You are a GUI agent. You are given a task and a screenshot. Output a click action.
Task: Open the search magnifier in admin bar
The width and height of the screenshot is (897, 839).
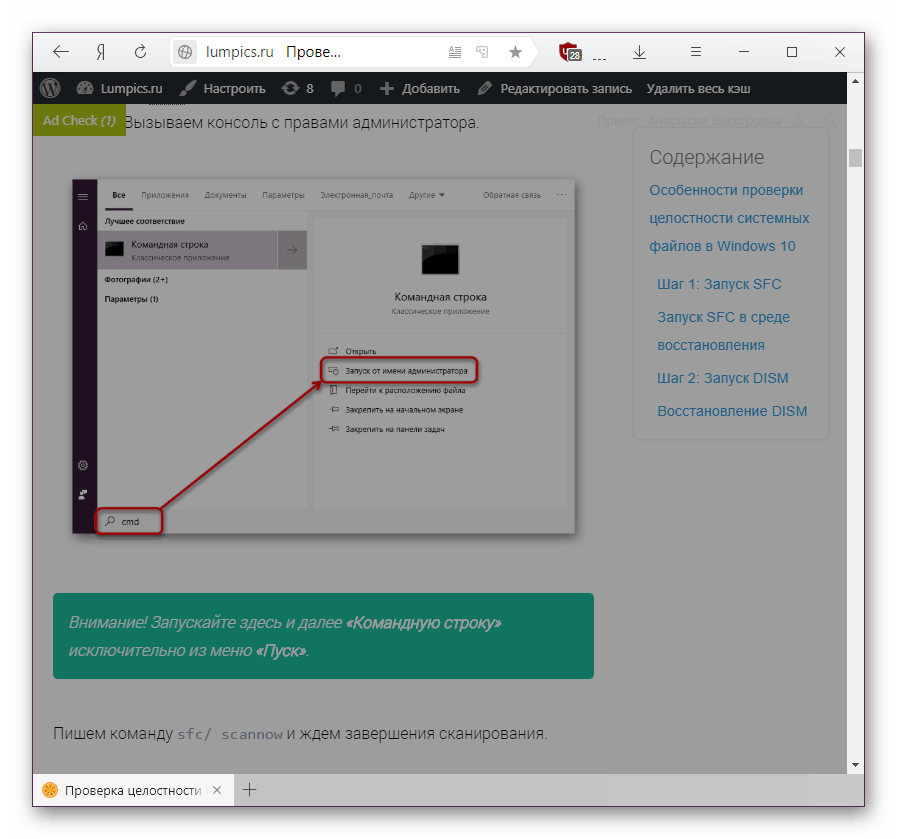click(x=829, y=120)
